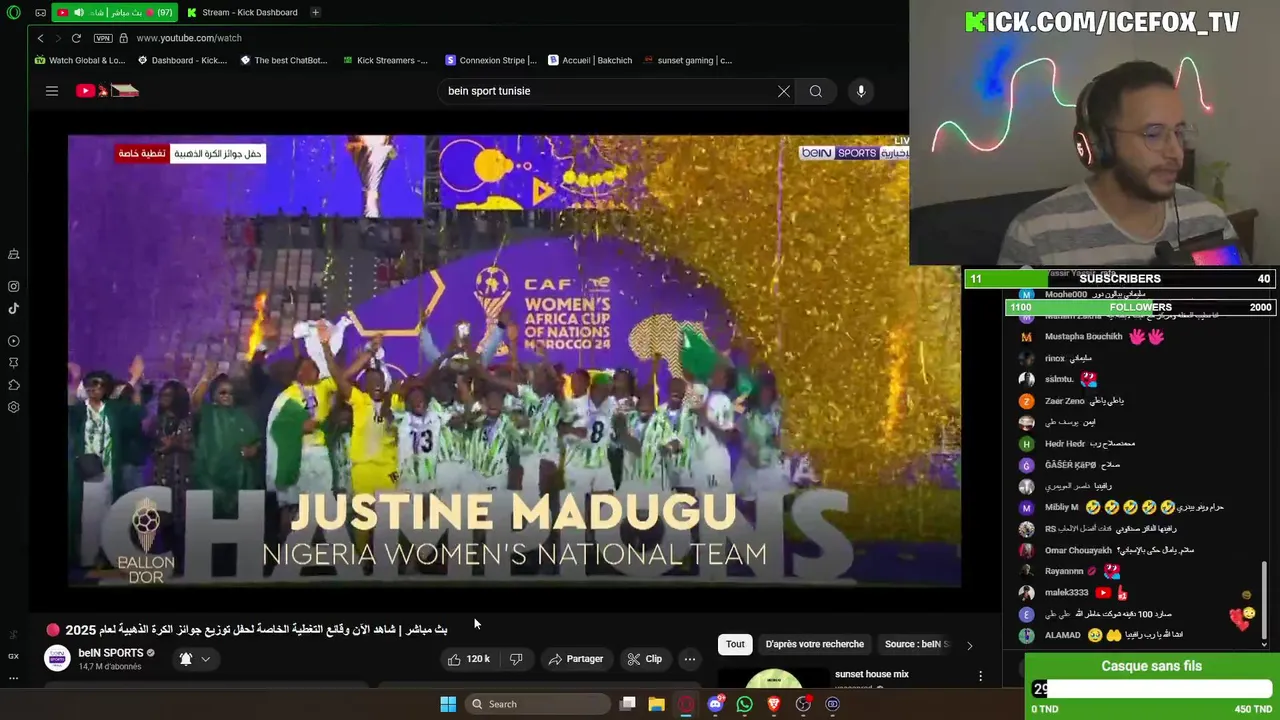Open sidebar TikTok icon
1280x720 pixels.
point(14,308)
